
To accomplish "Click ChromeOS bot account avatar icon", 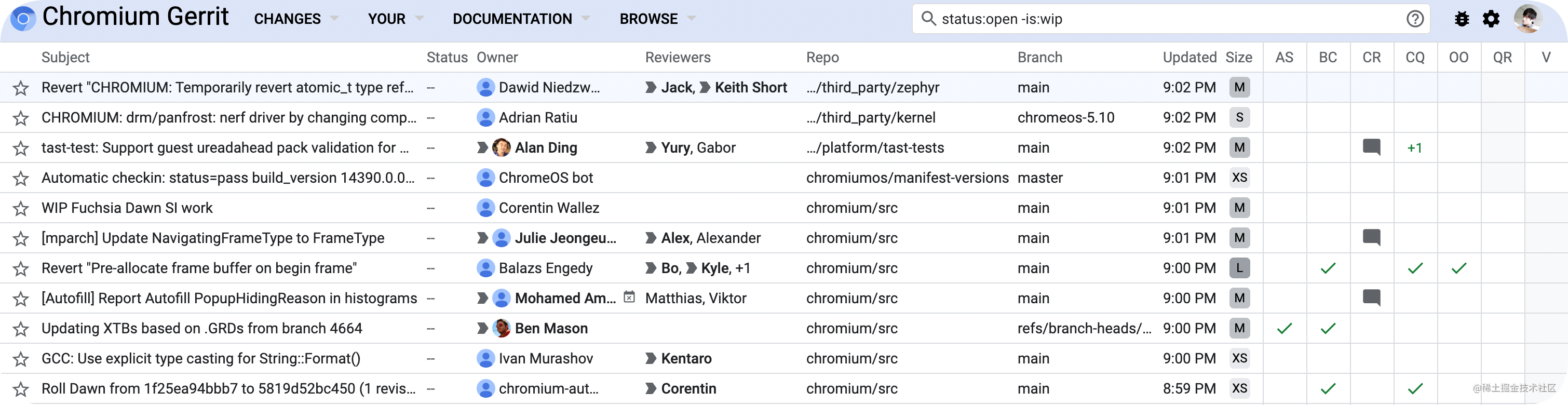I will coord(485,178).
